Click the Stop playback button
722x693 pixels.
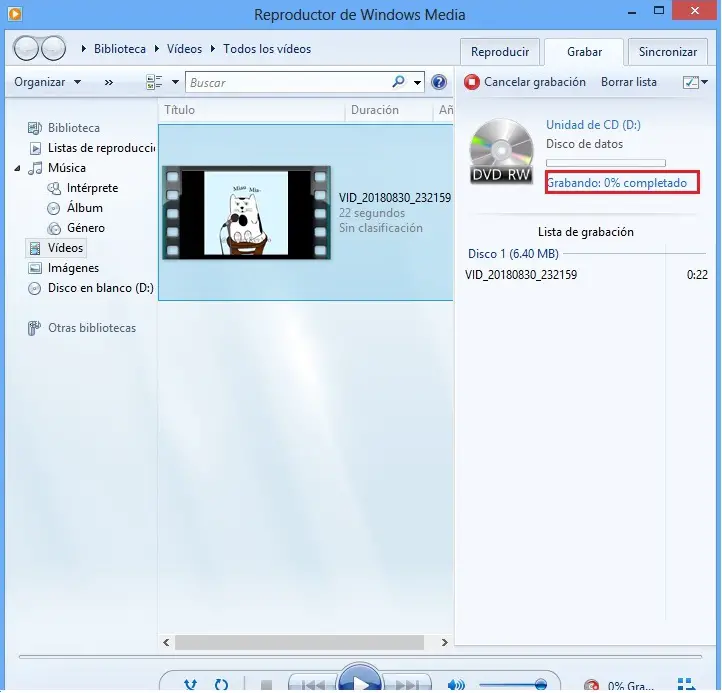click(x=266, y=685)
